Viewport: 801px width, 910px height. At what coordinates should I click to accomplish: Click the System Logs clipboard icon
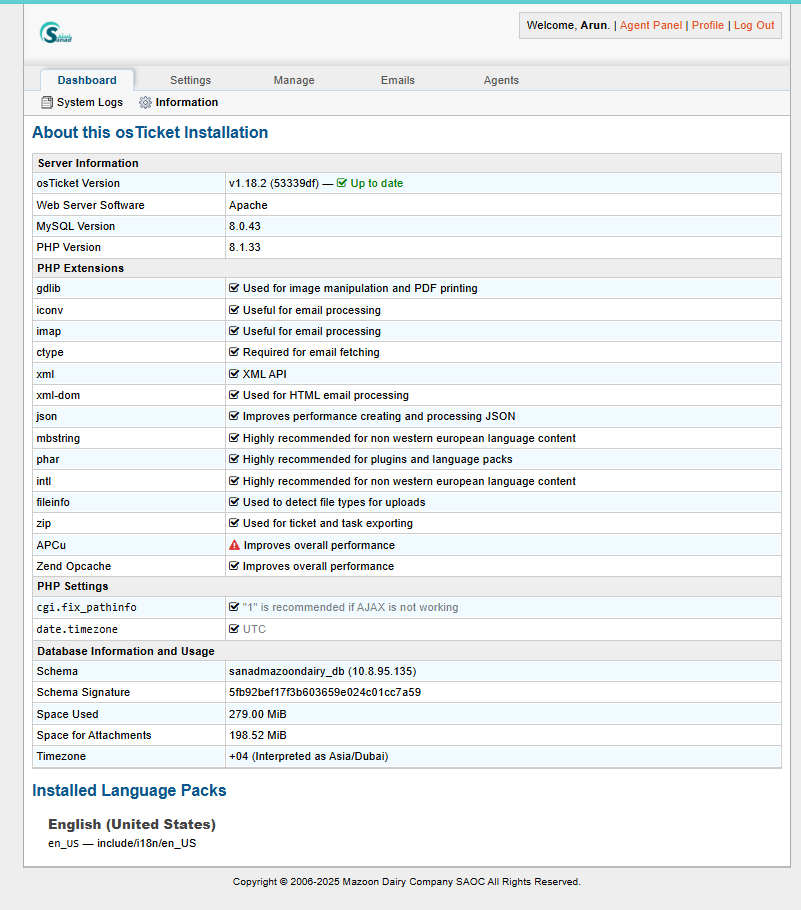click(x=47, y=103)
